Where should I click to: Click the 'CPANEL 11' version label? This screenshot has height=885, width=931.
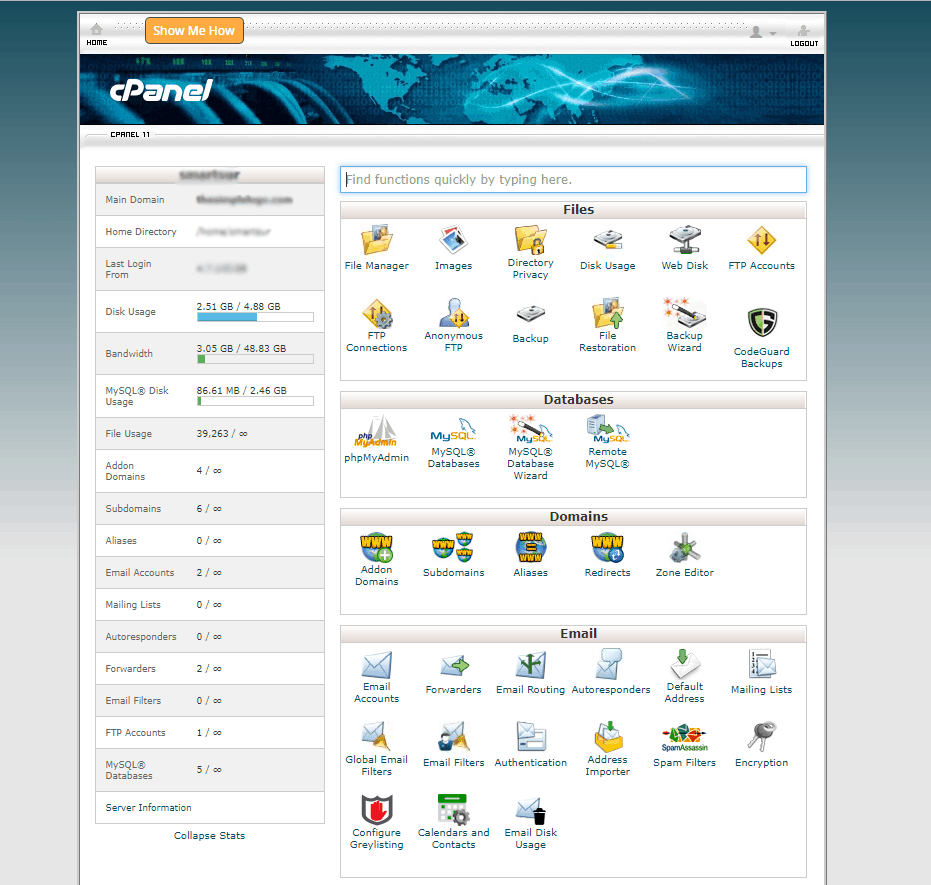pyautogui.click(x=130, y=135)
